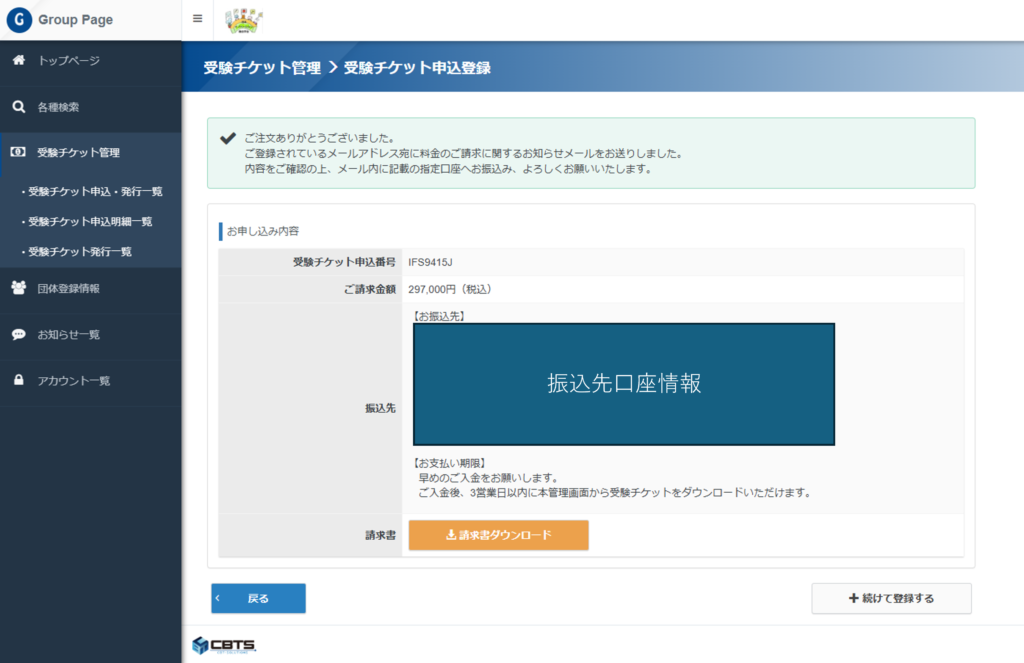Click the lock icon beside アカウント一覧
The width and height of the screenshot is (1024, 663).
click(18, 381)
